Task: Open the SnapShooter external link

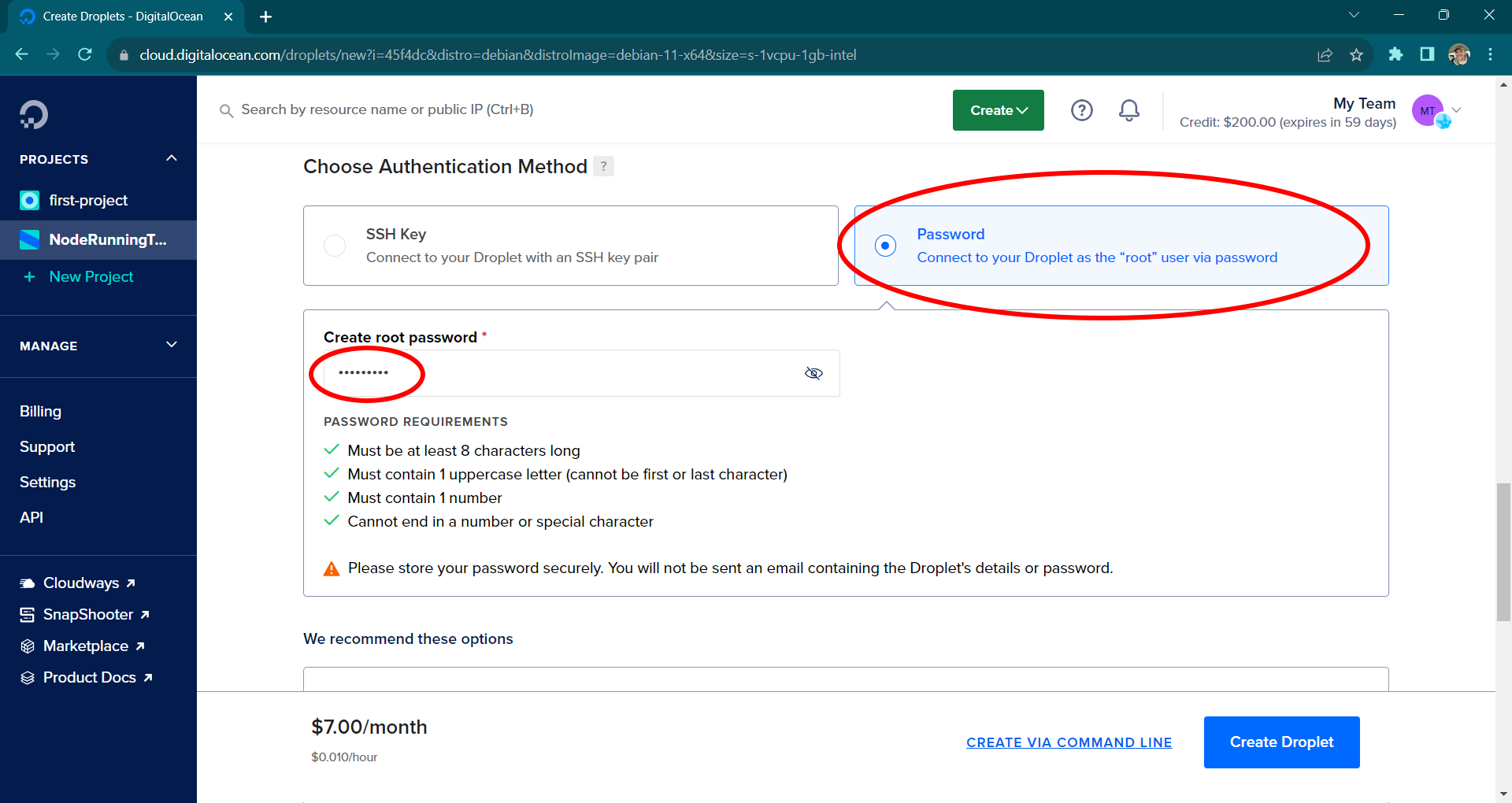Action: pyautogui.click(x=96, y=615)
